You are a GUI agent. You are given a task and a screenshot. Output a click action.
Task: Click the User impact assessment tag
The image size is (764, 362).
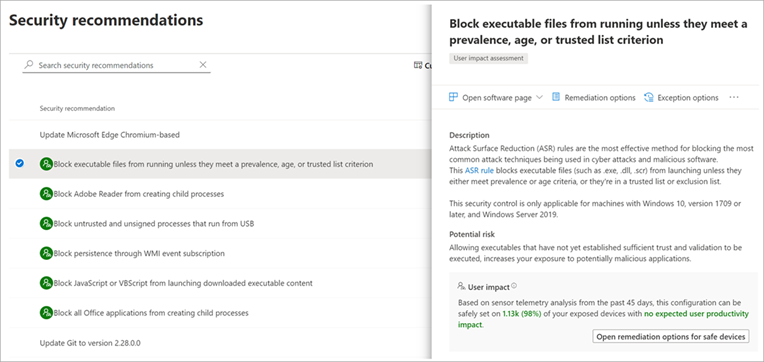coord(488,58)
